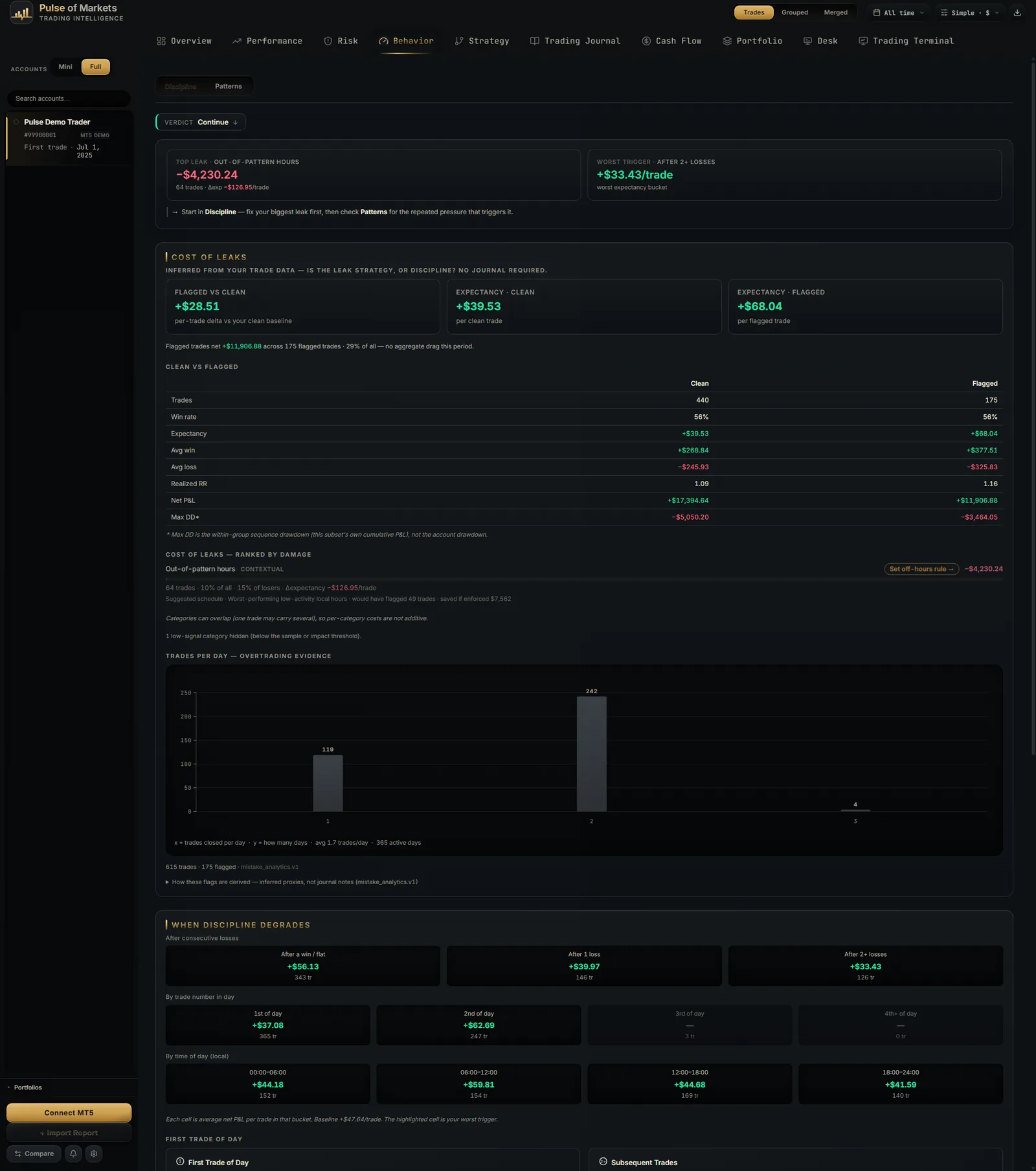Open the Performance tab
This screenshot has height=1171, width=1036.
point(267,41)
